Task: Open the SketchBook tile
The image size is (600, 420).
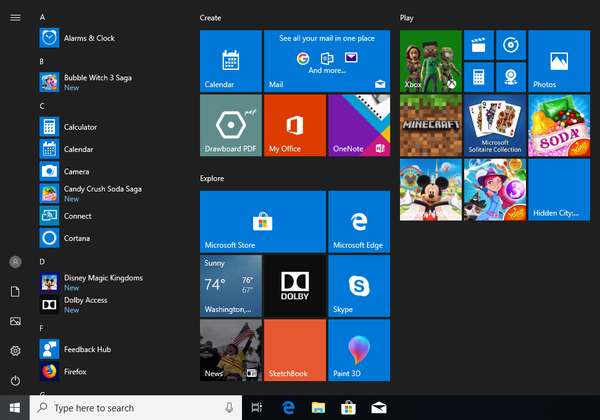Action: (295, 350)
